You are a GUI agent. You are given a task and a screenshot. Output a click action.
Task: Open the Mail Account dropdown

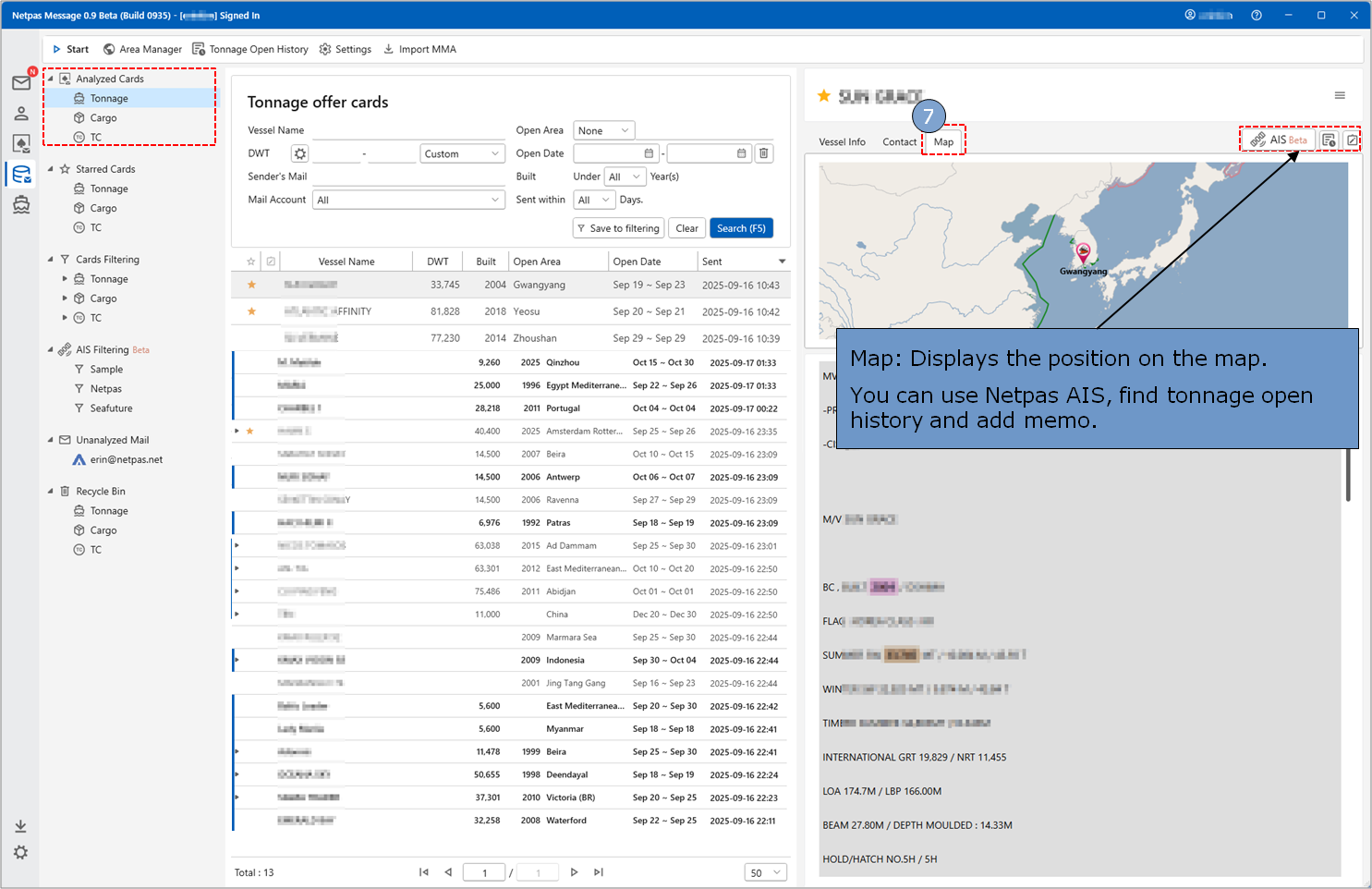point(408,200)
